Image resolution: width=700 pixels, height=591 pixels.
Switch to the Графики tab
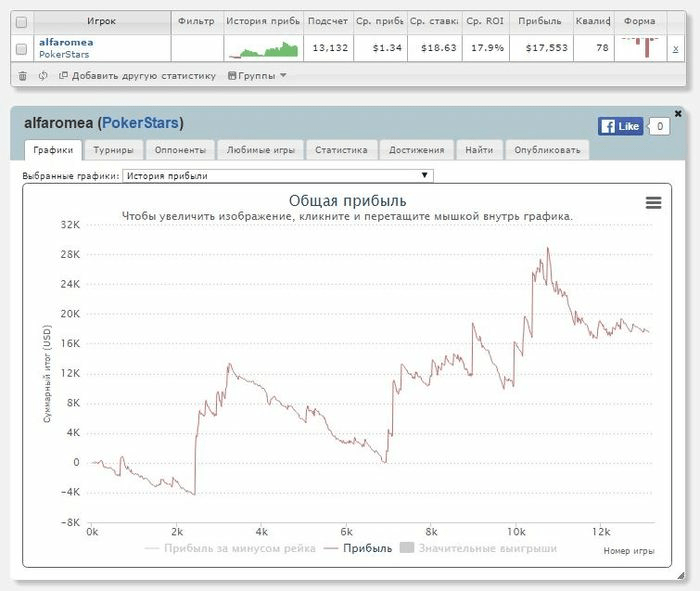pyautogui.click(x=53, y=150)
